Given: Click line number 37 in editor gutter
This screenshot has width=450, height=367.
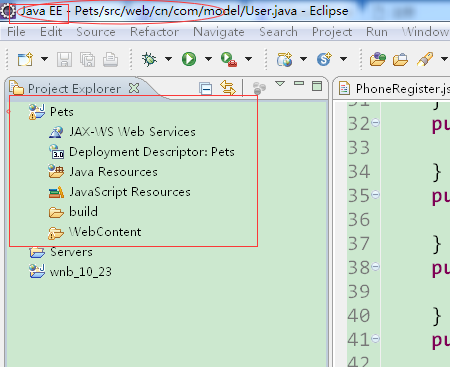Looking at the screenshot, I should [x=359, y=244].
